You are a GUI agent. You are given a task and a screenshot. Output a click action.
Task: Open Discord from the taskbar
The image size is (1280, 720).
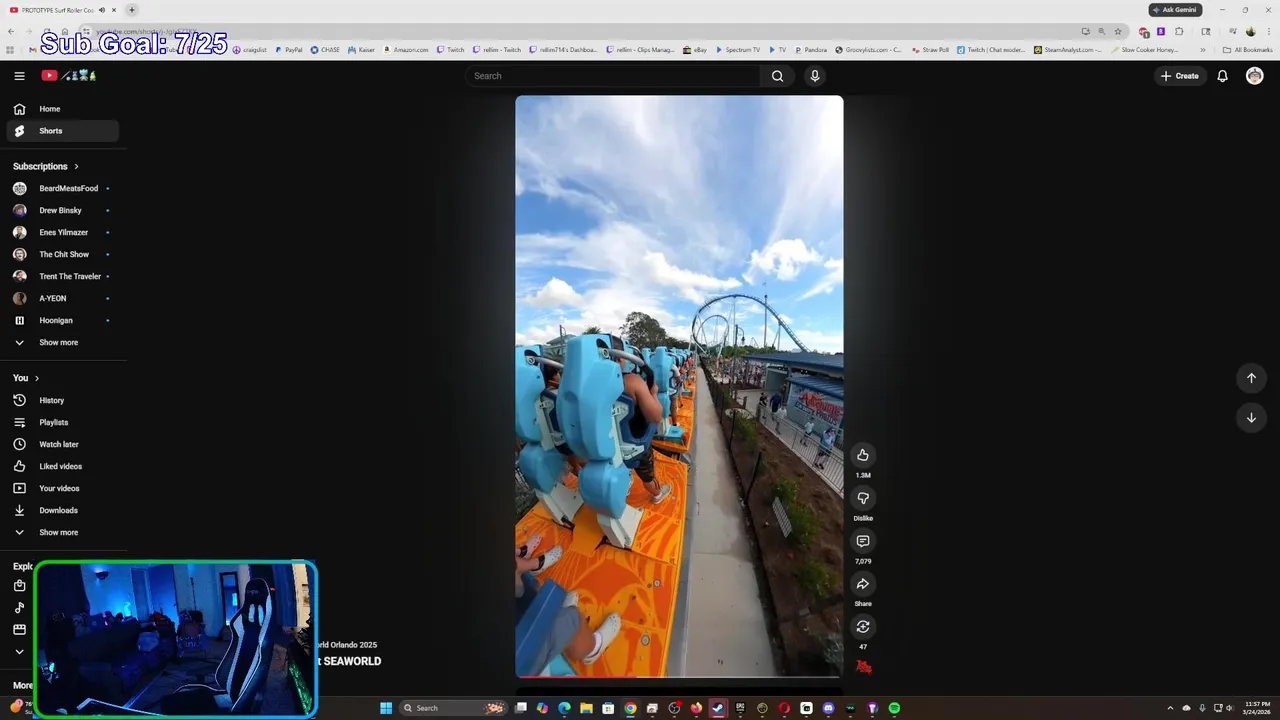(x=828, y=708)
